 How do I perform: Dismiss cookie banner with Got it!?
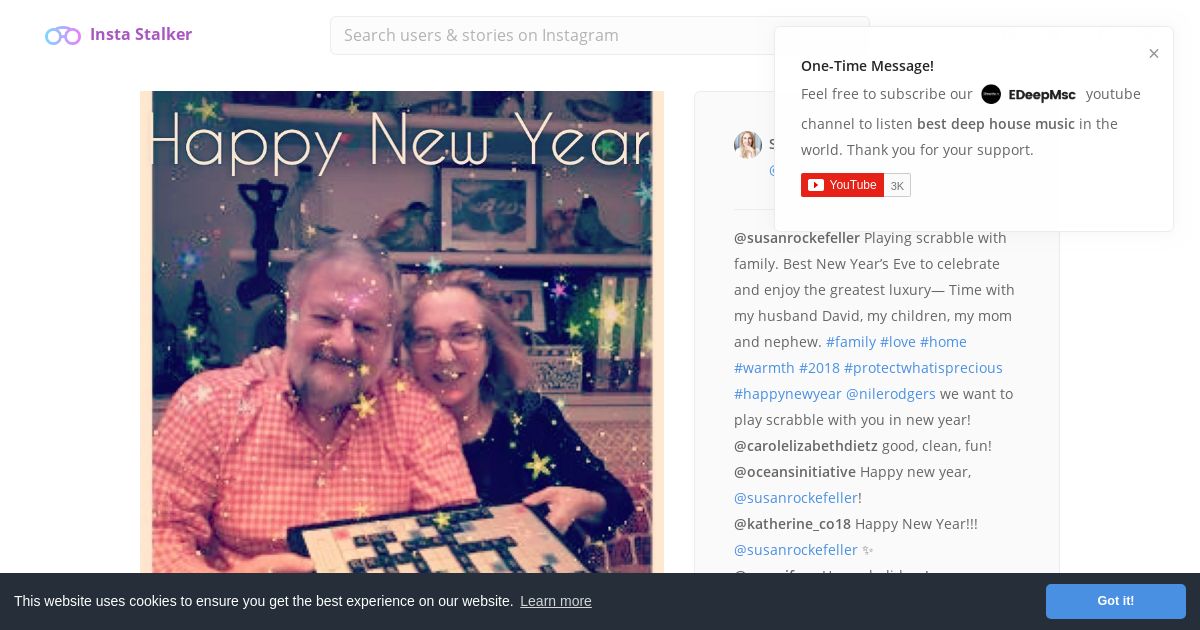1116,601
